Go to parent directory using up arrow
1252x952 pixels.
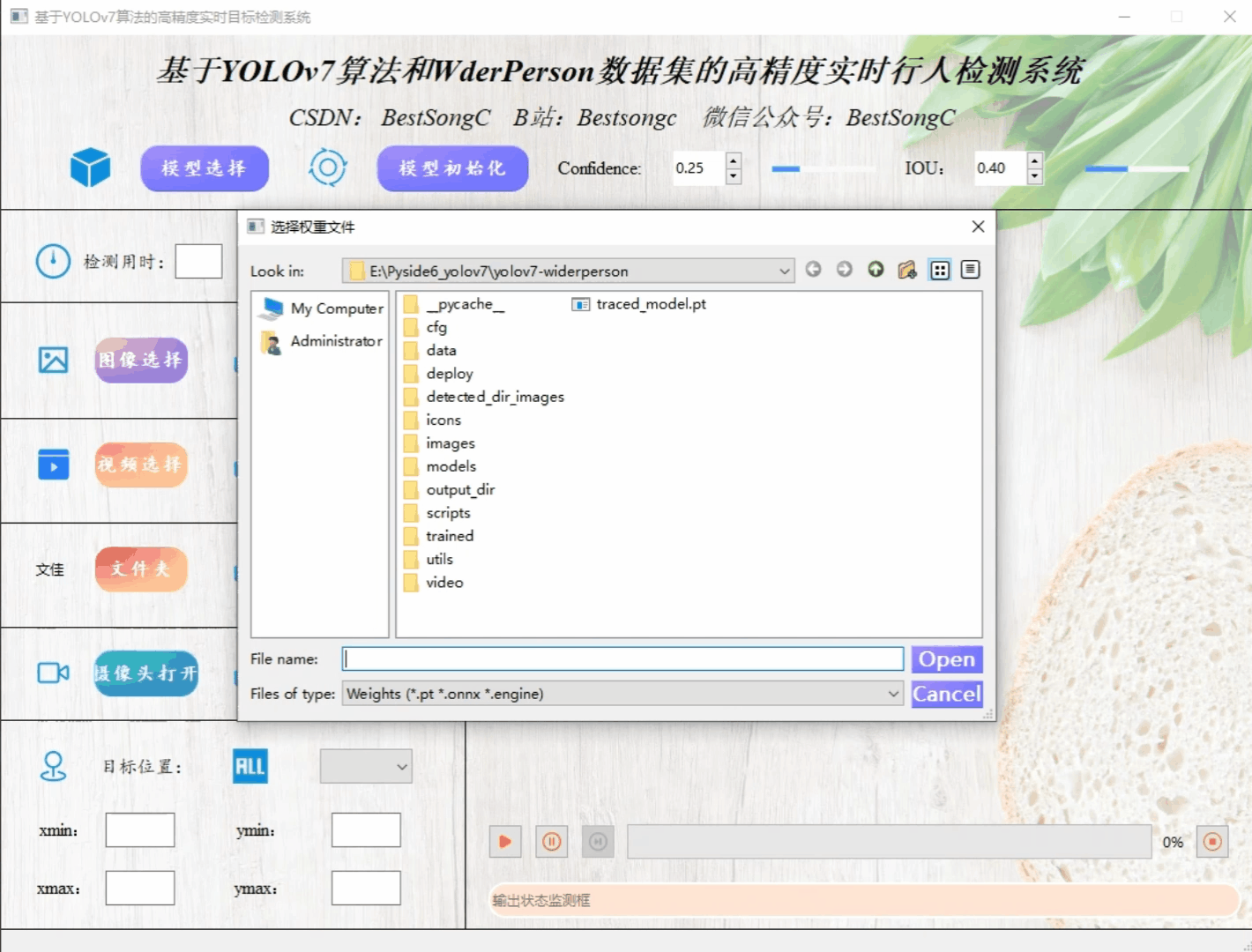876,270
